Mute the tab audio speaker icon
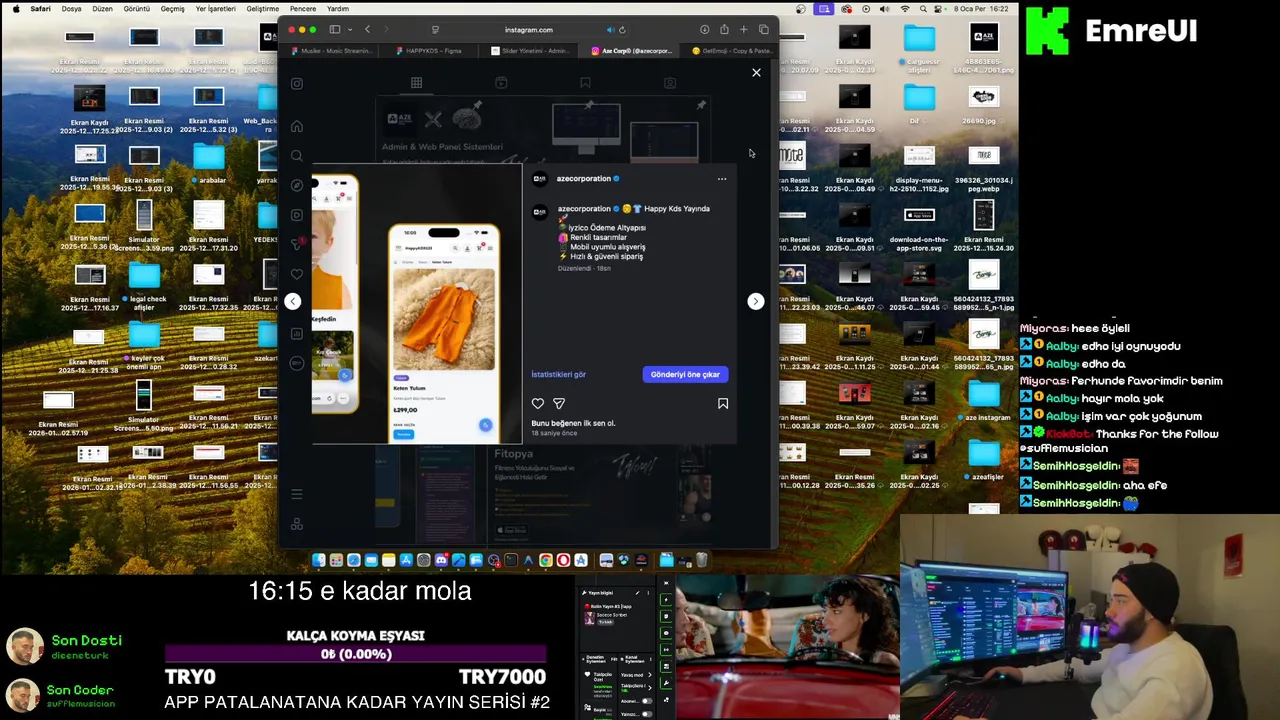 pyautogui.click(x=610, y=30)
